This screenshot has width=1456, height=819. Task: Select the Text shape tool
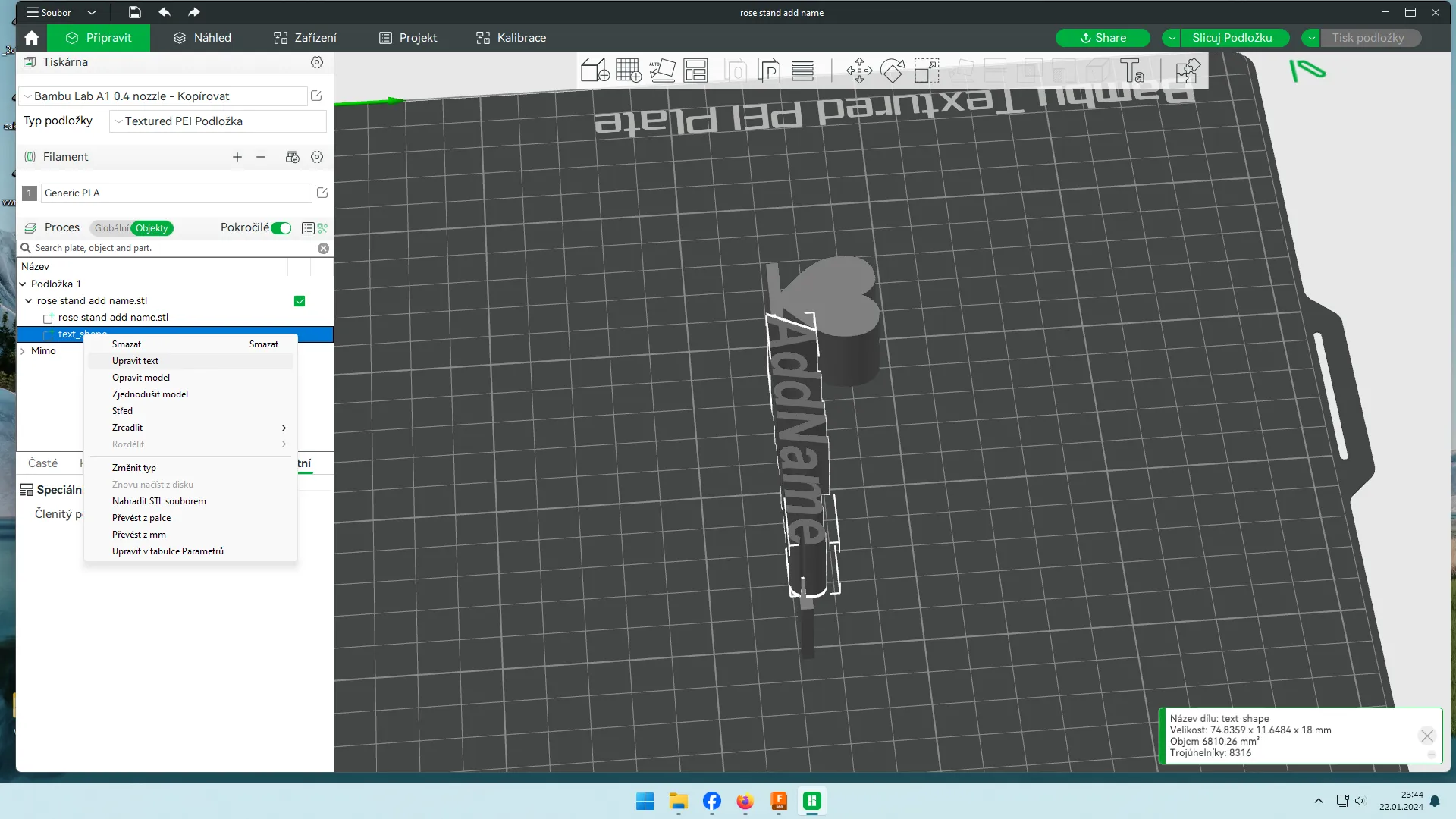tap(1131, 71)
